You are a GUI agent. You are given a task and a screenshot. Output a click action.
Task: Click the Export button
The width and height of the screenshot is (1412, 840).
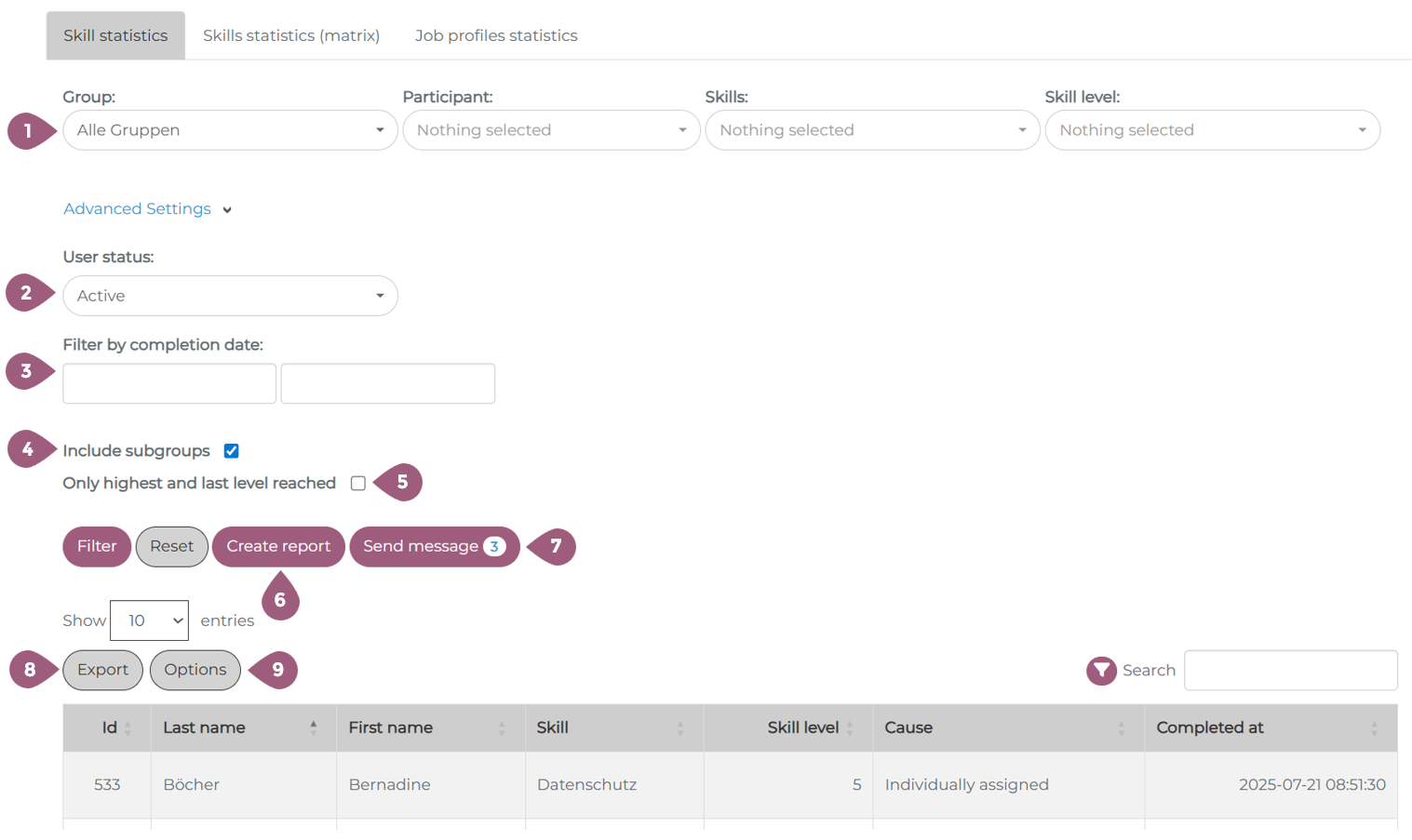point(102,670)
